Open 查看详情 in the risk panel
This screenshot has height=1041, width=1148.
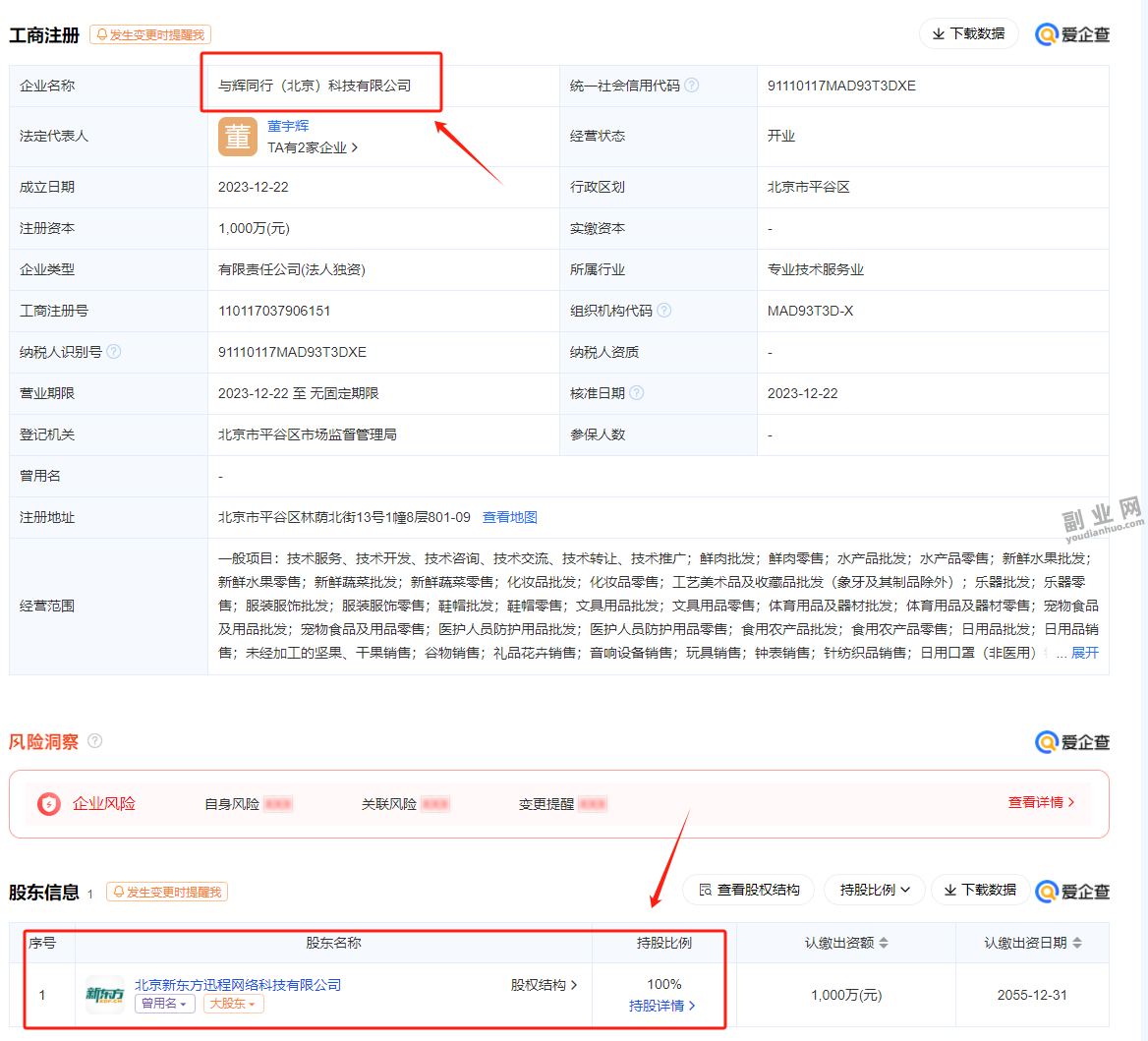[x=1041, y=802]
